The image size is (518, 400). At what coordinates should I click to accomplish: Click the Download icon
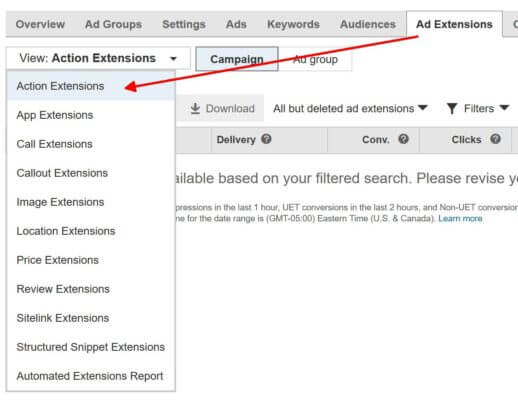tap(195, 109)
